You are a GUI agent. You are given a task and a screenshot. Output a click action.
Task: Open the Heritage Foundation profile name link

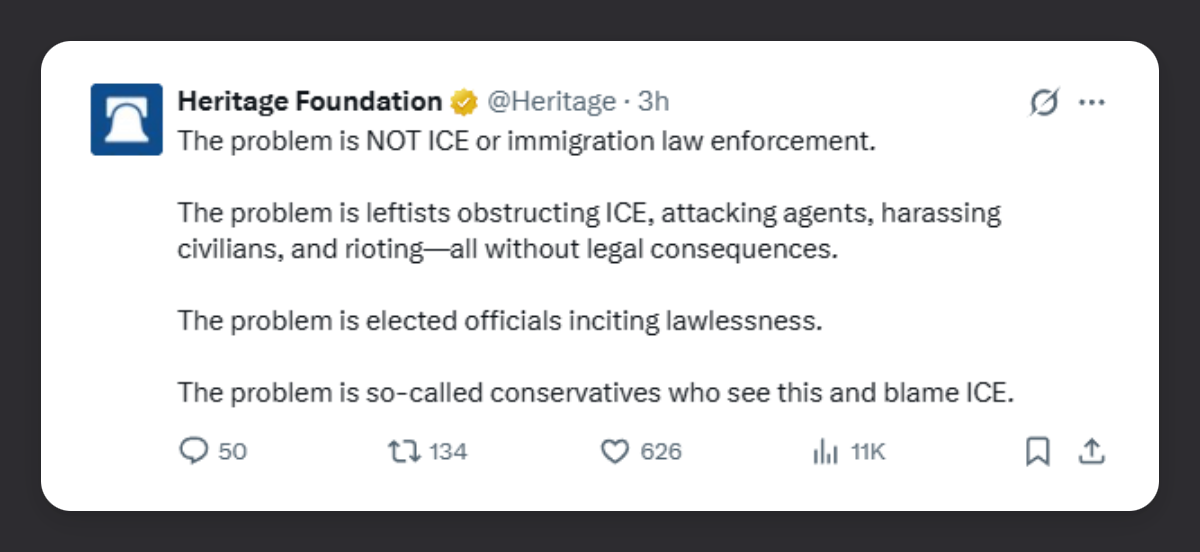(x=309, y=101)
